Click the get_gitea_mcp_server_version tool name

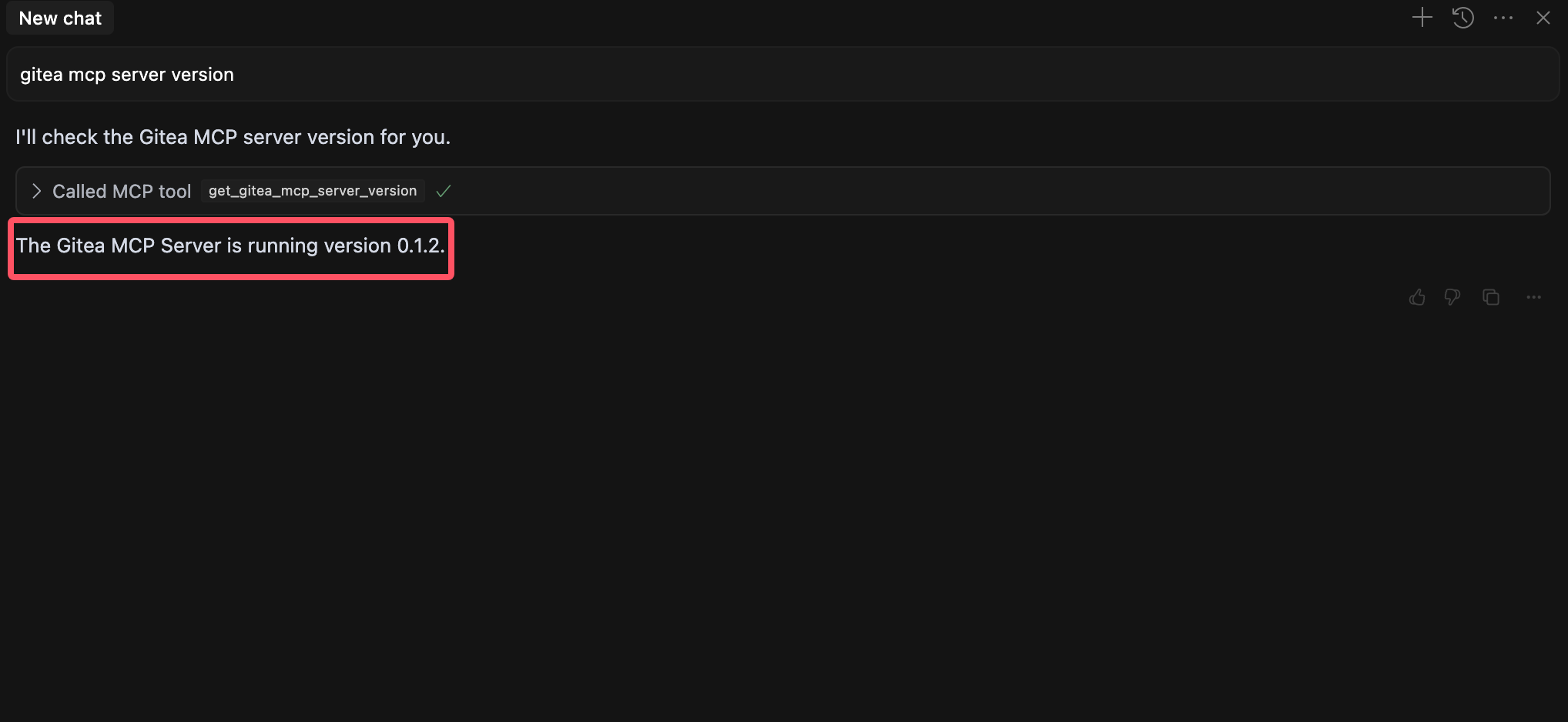(313, 191)
